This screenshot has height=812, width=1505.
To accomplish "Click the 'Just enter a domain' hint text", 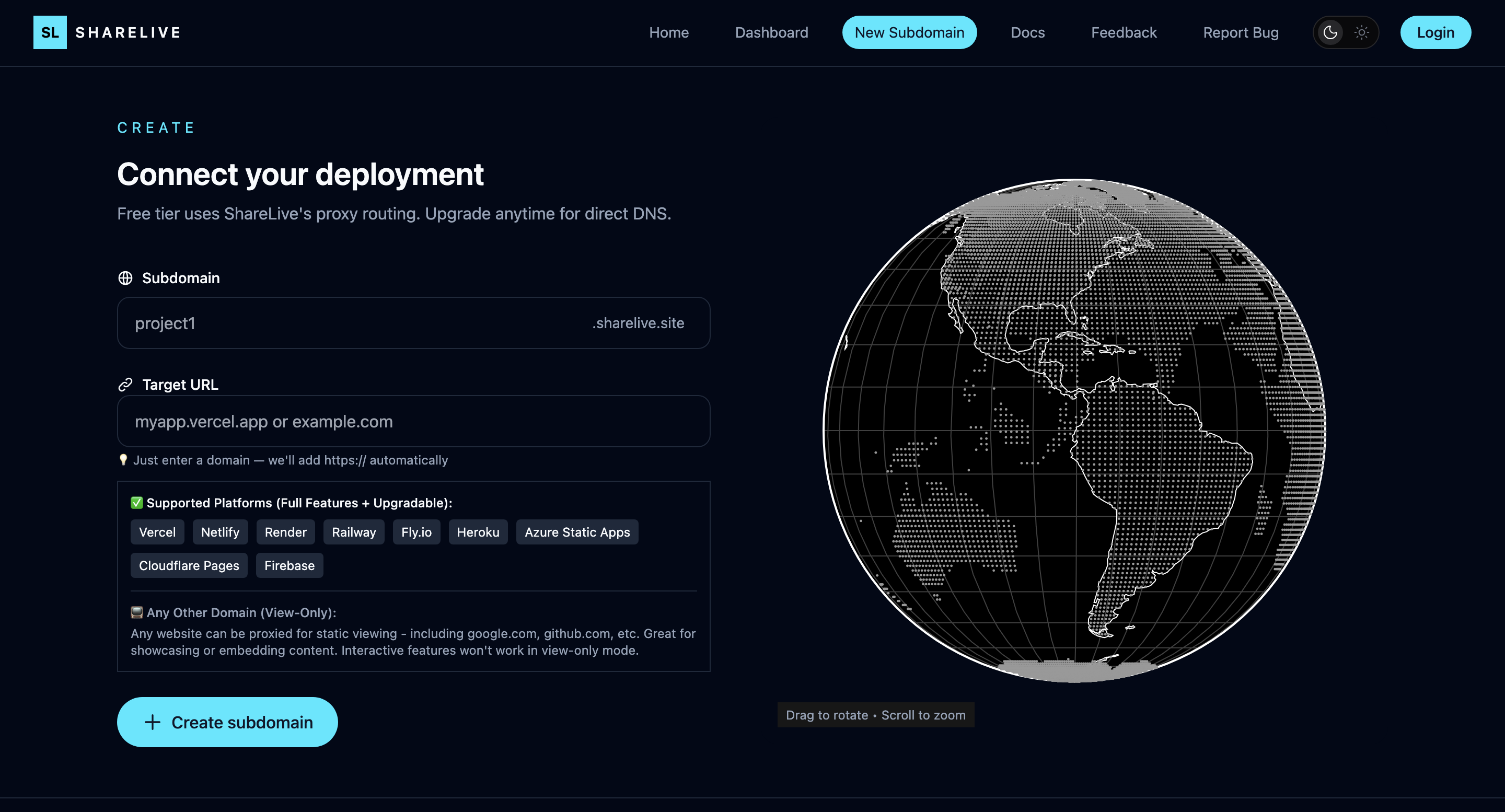I will tap(291, 460).
